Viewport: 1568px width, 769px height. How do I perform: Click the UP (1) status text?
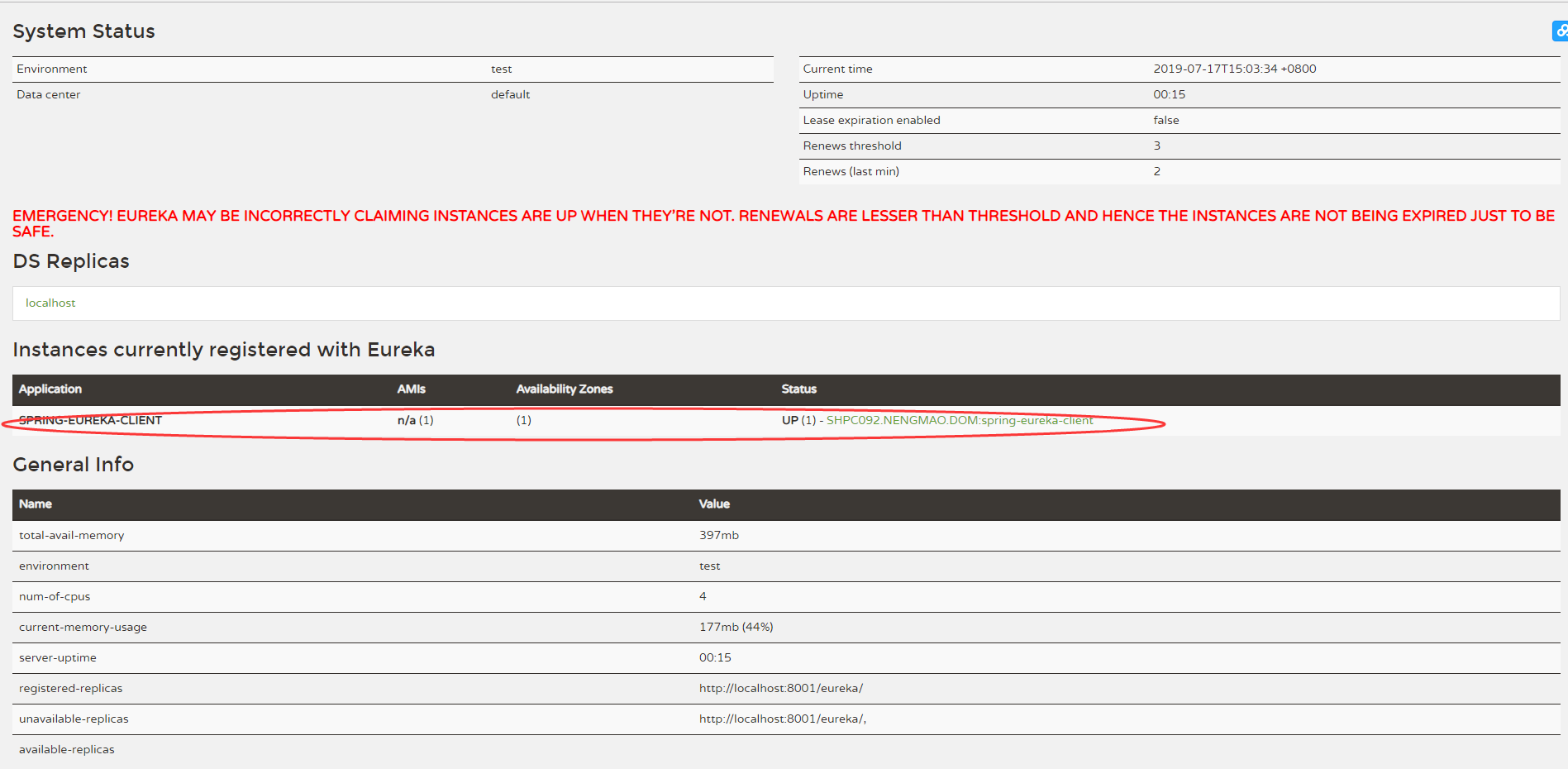point(798,420)
